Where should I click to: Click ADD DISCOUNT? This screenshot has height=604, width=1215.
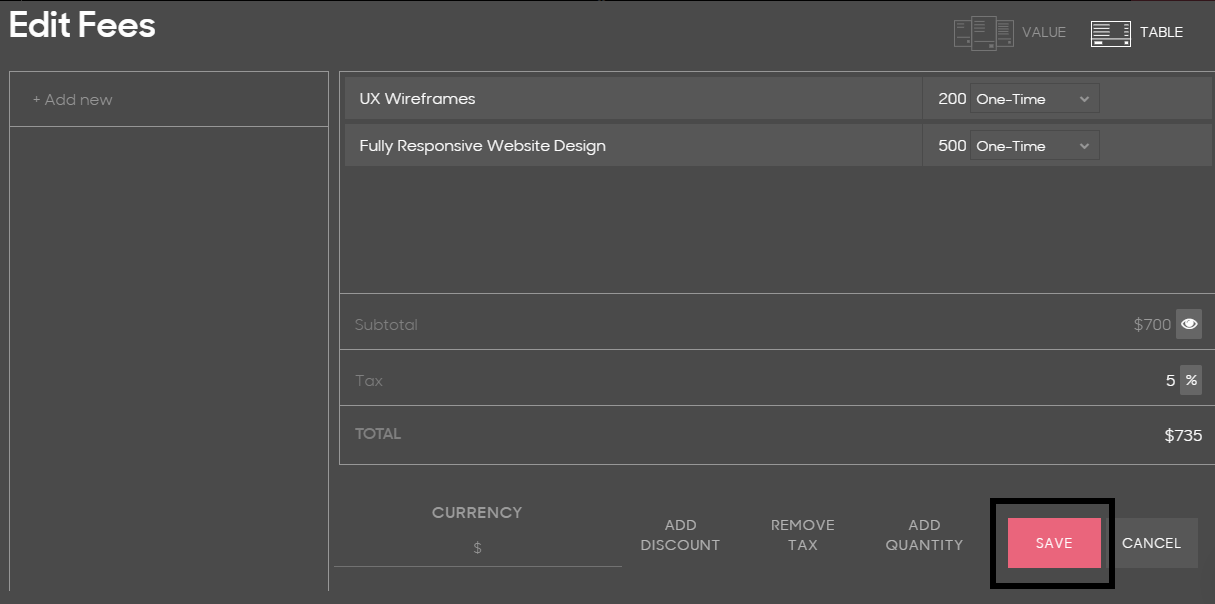[x=680, y=535]
